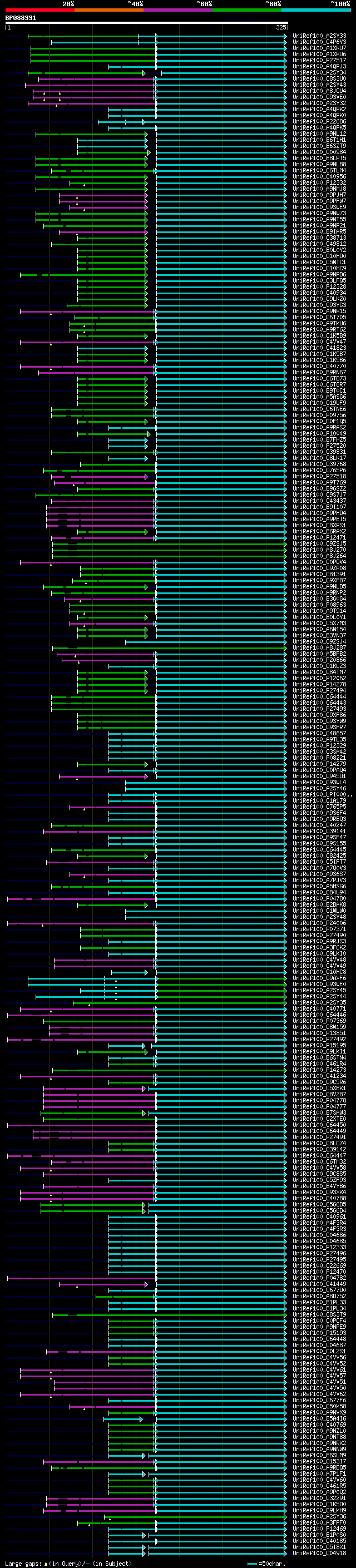Image resolution: width=356 pixels, height=1568 pixels.
Task: Click hit label UniRef100_P12332
Action: (319, 182)
